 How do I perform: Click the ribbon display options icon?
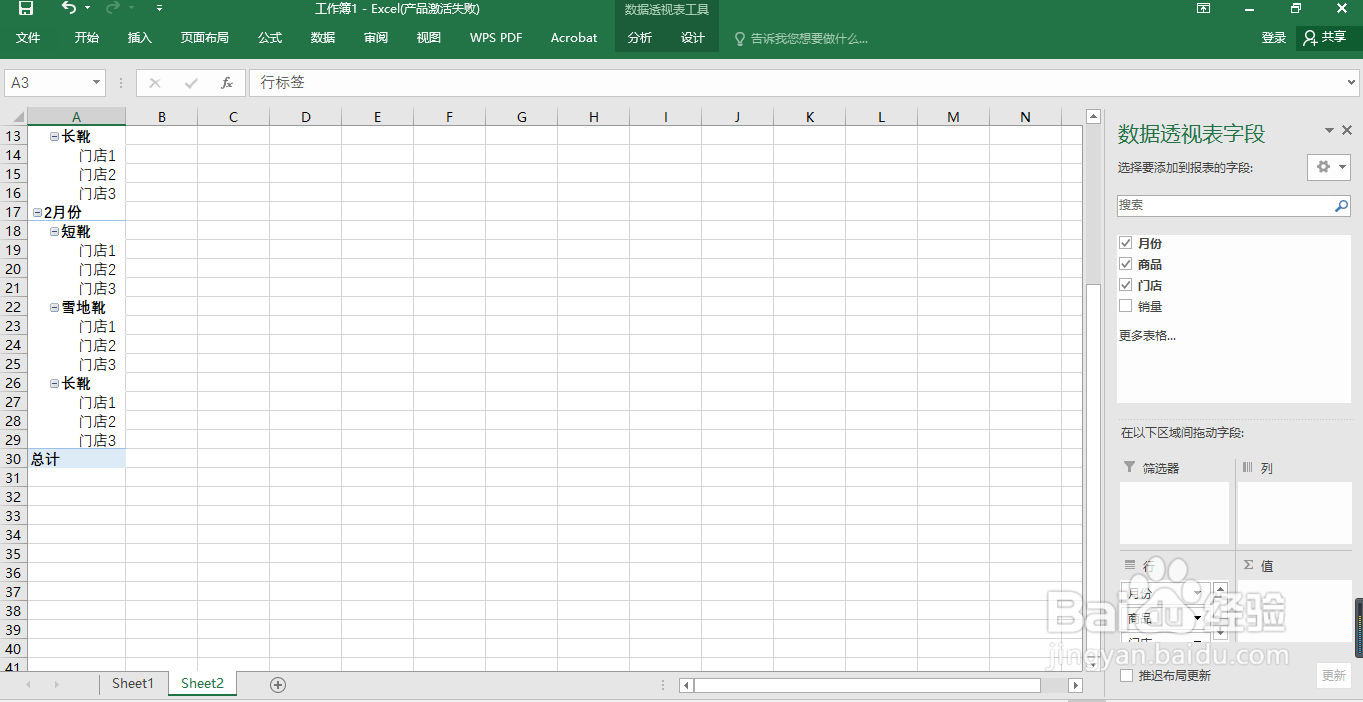point(1204,9)
